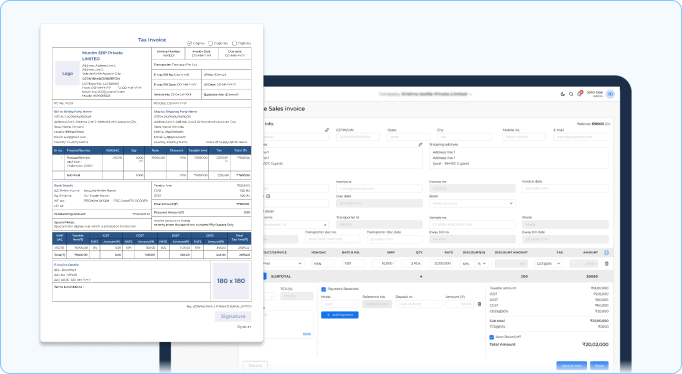Open the company selector dropdown in the header
The height and width of the screenshot is (374, 682).
(x=425, y=94)
